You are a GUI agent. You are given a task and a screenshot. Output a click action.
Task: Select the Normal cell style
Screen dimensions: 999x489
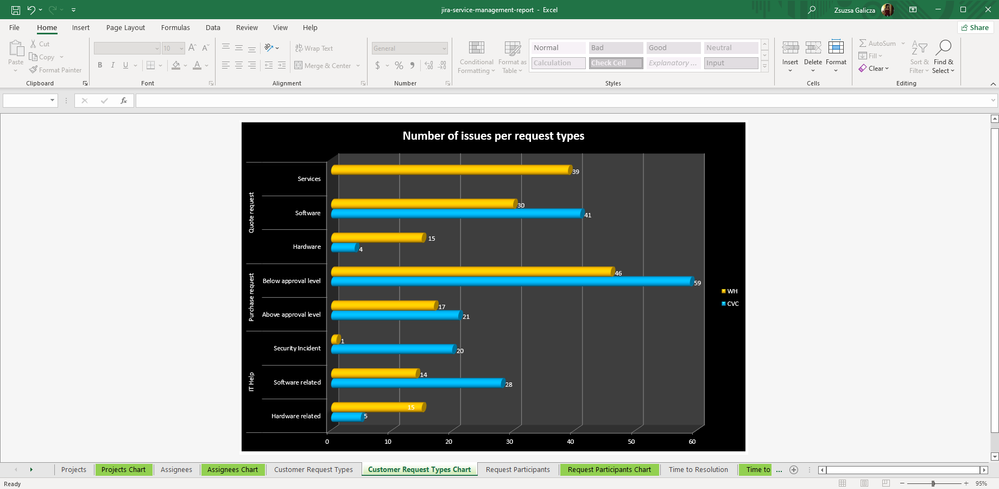point(557,48)
